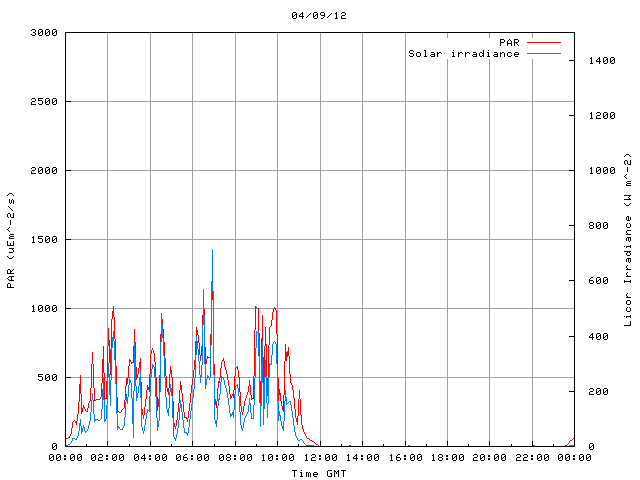Click the Licor Irradiance (W m^-2) axis title

coord(628,240)
